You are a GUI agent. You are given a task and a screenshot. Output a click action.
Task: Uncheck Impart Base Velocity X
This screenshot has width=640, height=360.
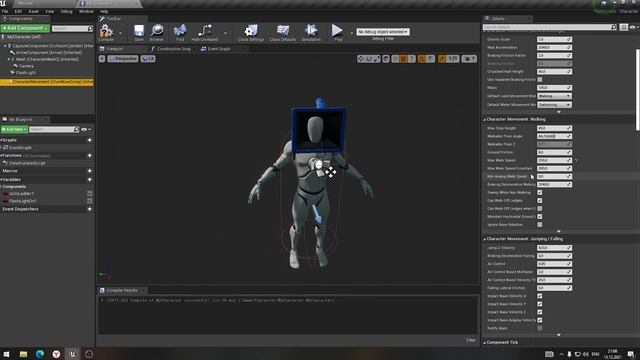pyautogui.click(x=540, y=296)
